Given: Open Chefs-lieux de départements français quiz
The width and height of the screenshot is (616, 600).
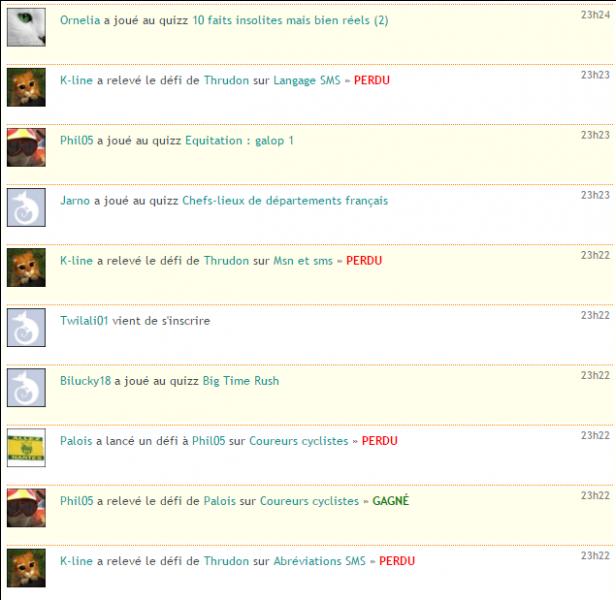Looking at the screenshot, I should tap(285, 201).
